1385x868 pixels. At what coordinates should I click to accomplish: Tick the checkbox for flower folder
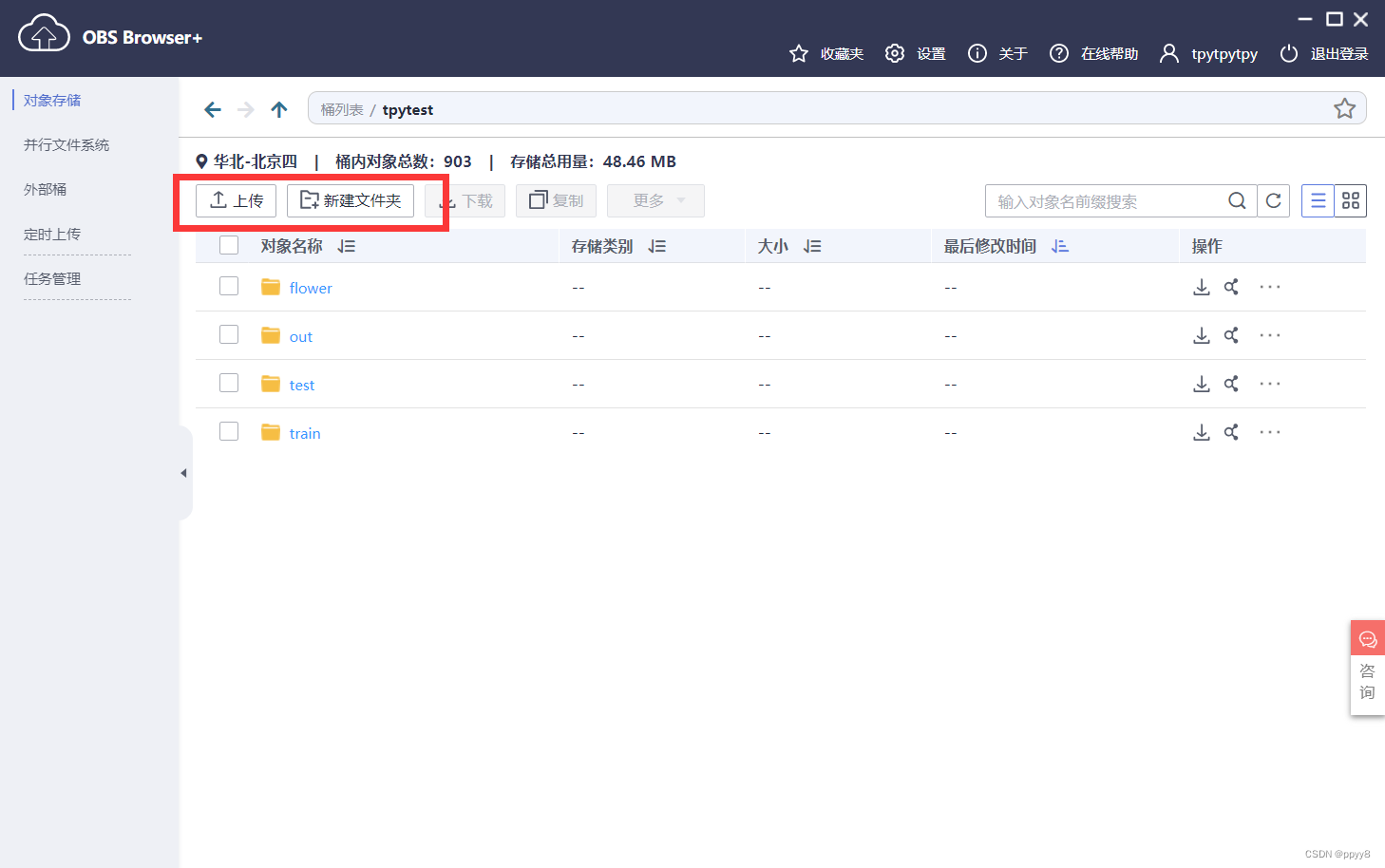pos(229,286)
